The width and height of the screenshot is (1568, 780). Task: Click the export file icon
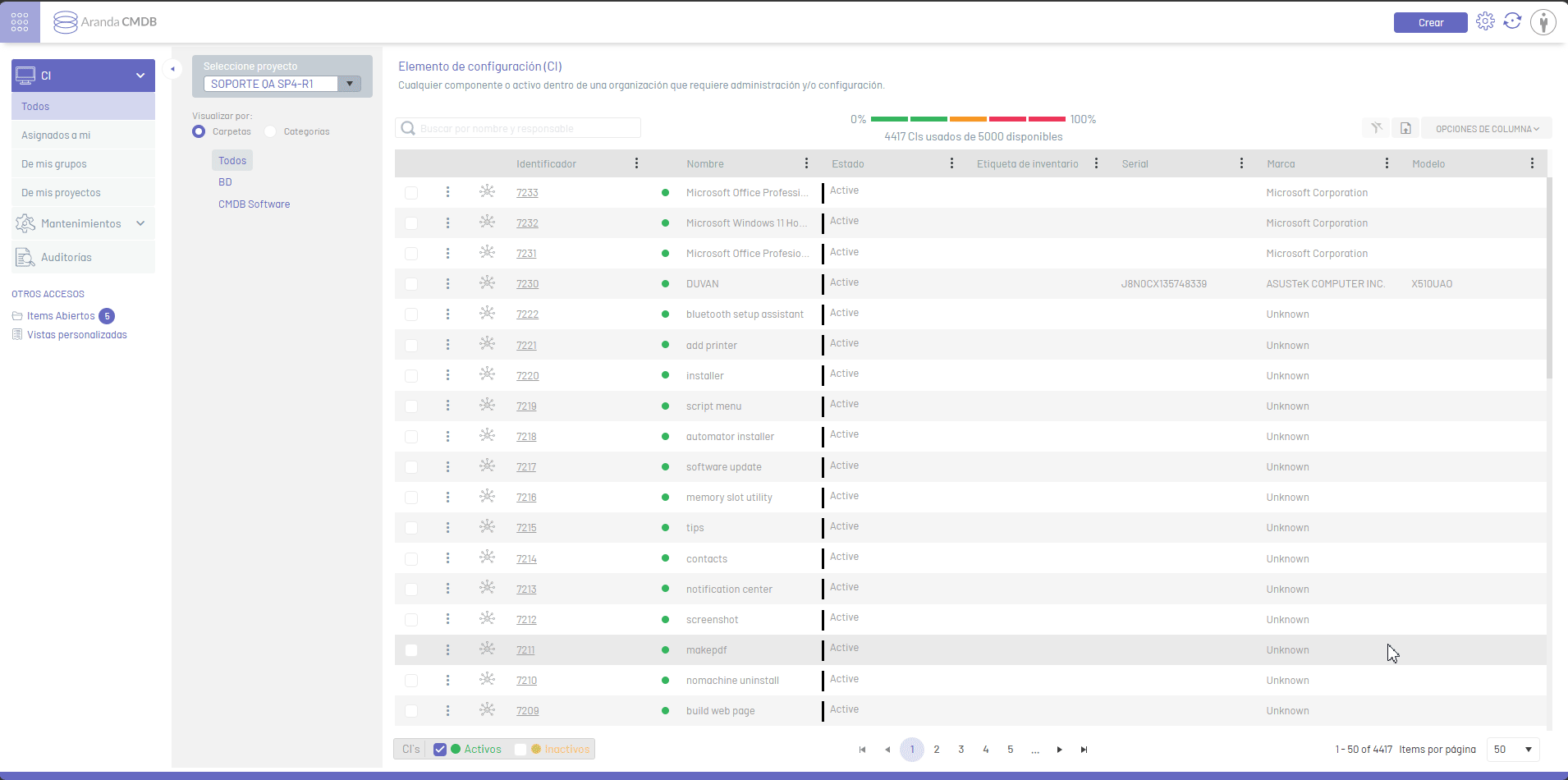(x=1405, y=128)
